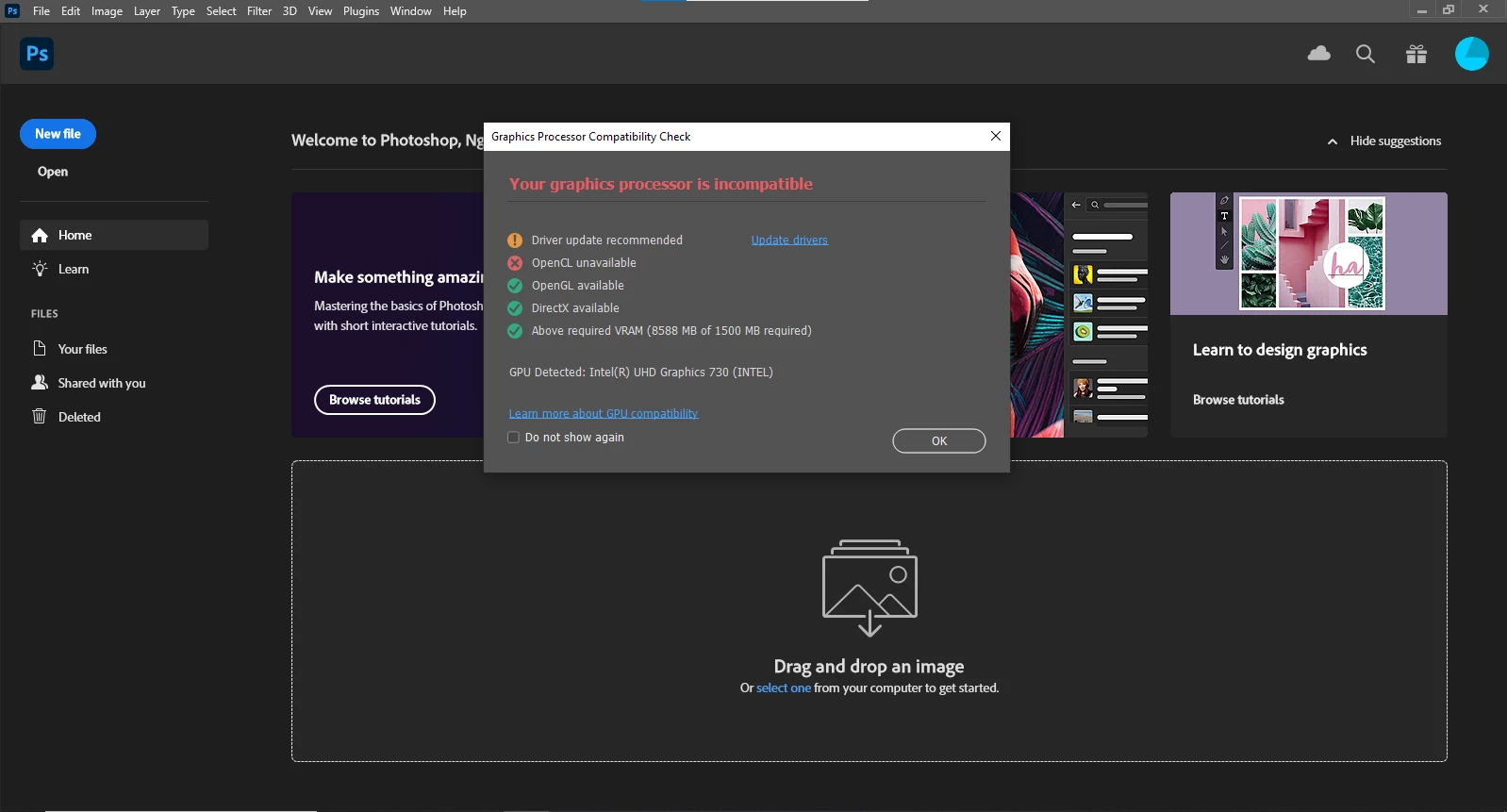Viewport: 1507px width, 812px height.
Task: Open the cloud storage status icon
Action: click(x=1319, y=54)
